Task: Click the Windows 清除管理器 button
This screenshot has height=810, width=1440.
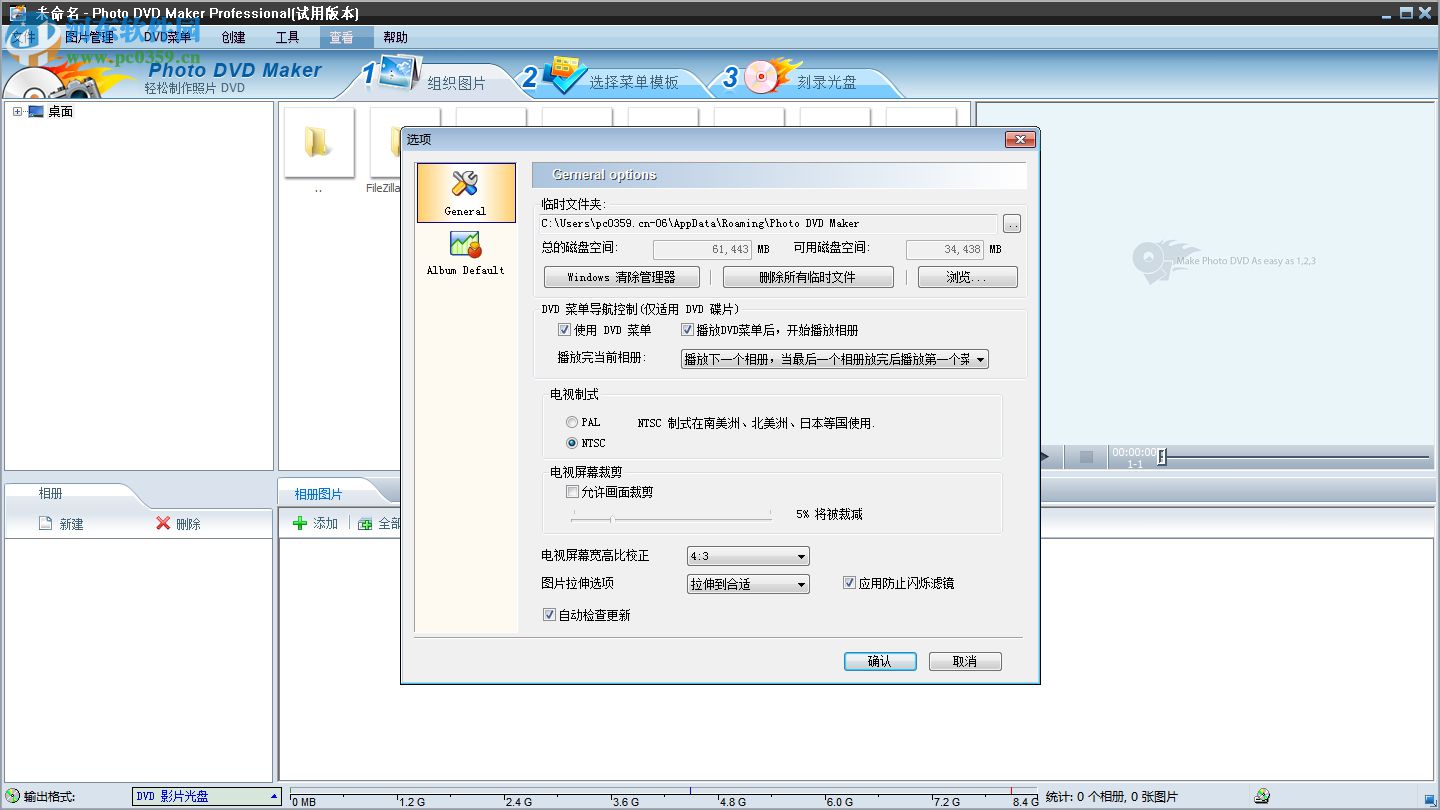Action: 620,277
